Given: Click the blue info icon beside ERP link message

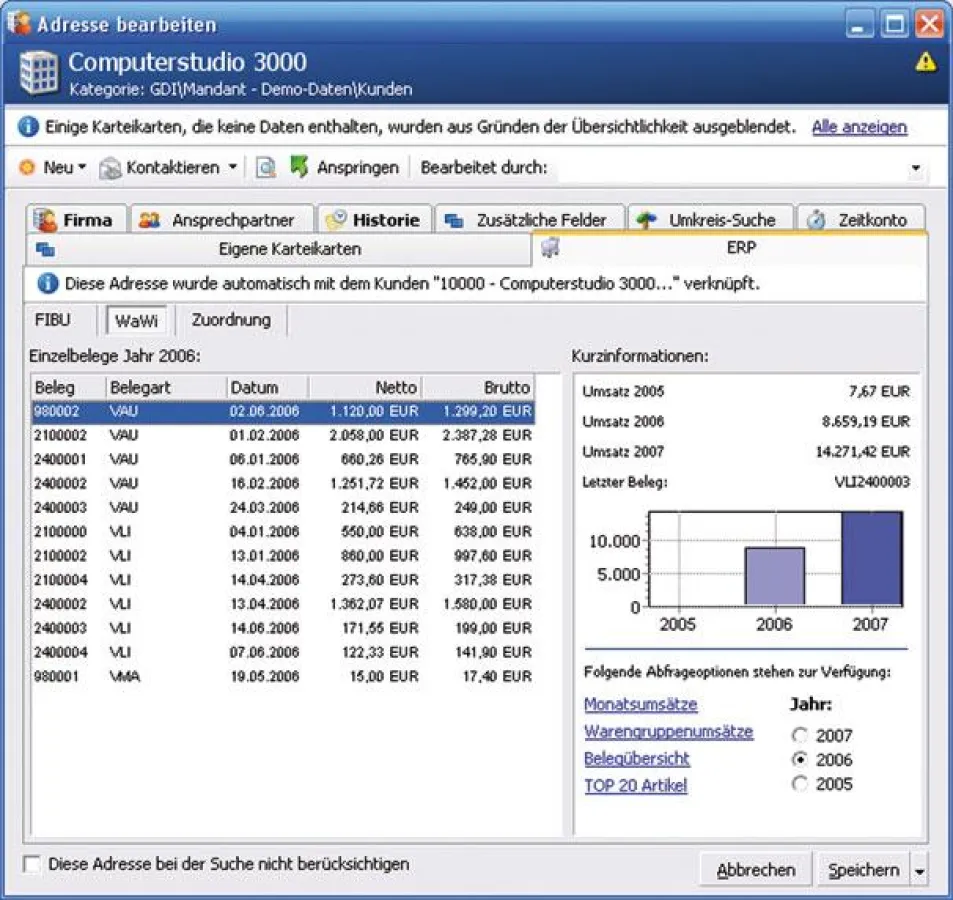Looking at the screenshot, I should tap(47, 284).
